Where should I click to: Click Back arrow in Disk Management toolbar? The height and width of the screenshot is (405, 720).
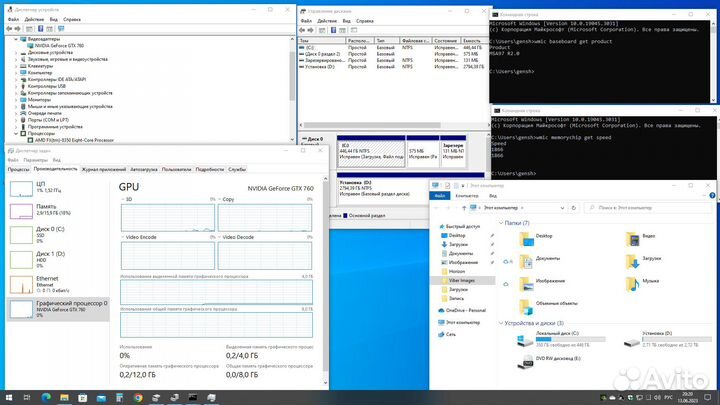pos(302,30)
